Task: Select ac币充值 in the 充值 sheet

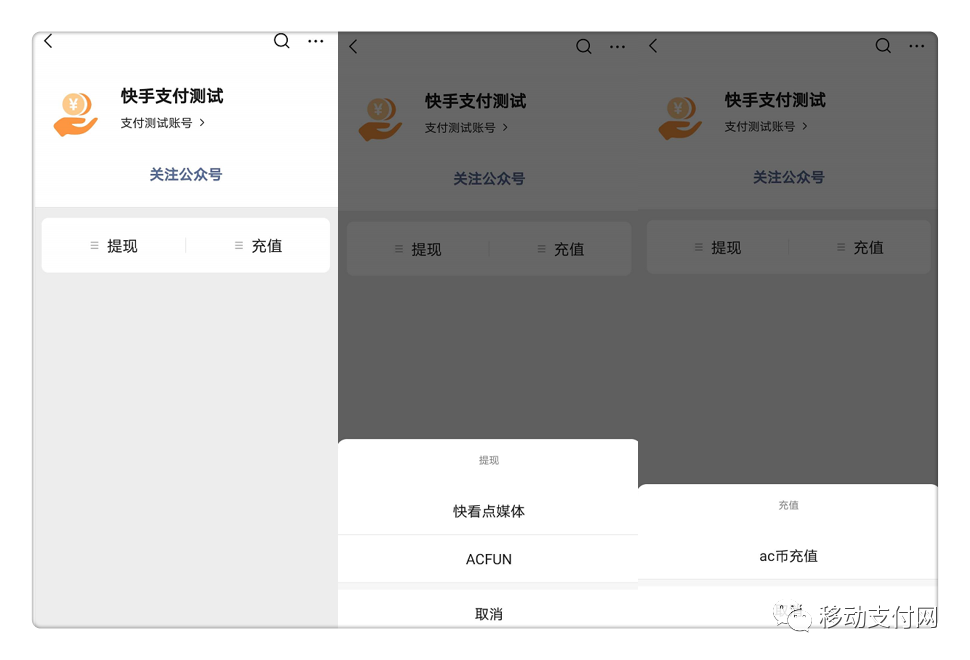Action: tap(788, 556)
